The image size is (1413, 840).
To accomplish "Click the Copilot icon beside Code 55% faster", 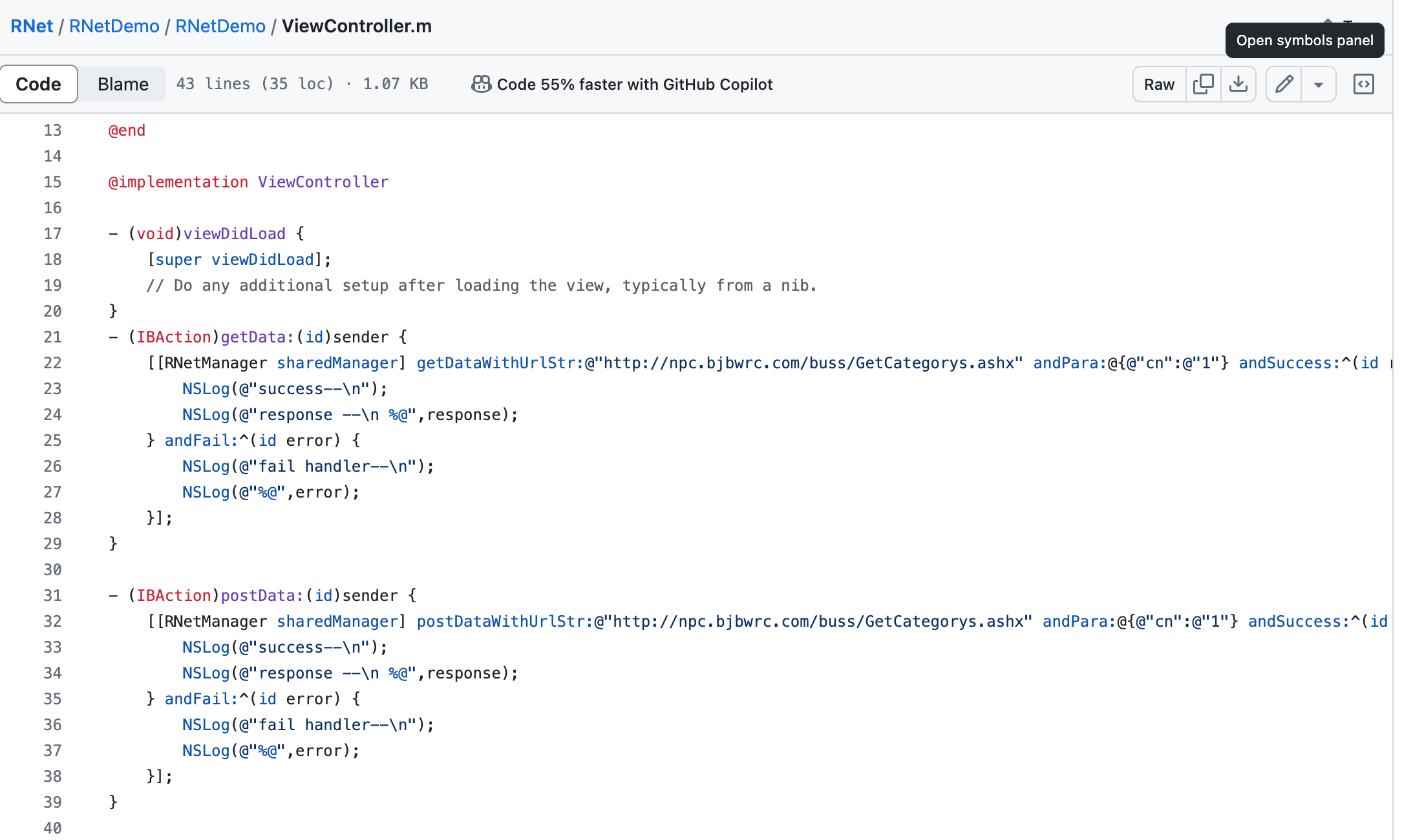I will (481, 84).
